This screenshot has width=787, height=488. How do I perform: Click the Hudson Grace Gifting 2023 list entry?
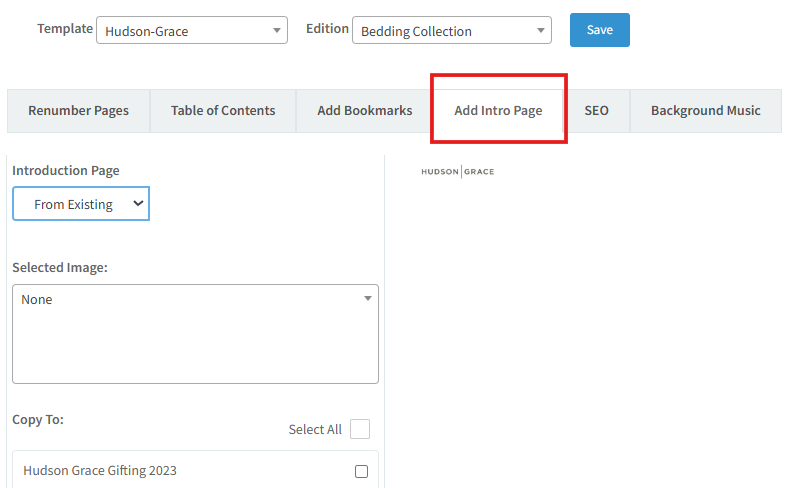tap(100, 470)
